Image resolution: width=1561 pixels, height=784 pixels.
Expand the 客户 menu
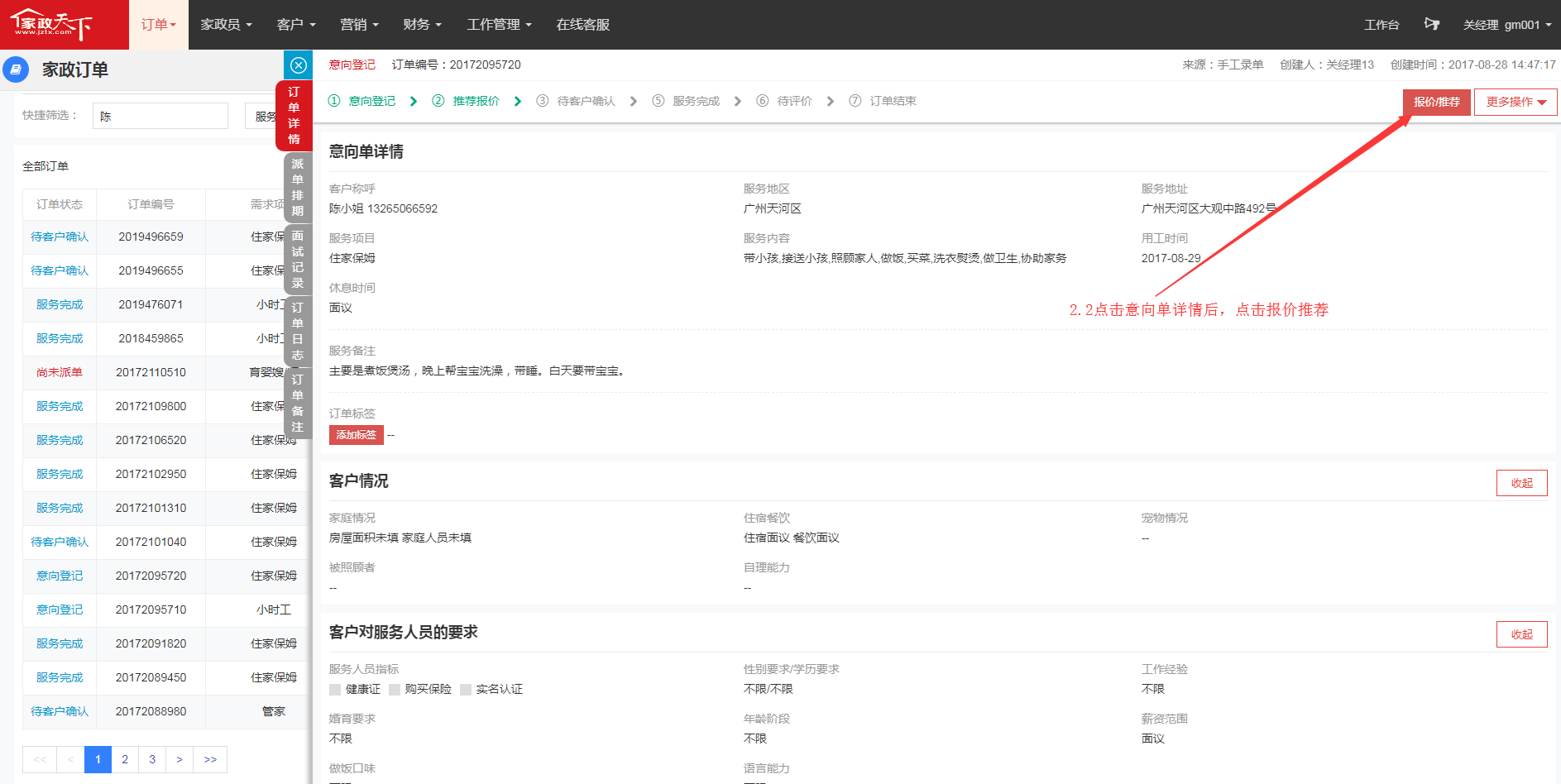tap(296, 25)
